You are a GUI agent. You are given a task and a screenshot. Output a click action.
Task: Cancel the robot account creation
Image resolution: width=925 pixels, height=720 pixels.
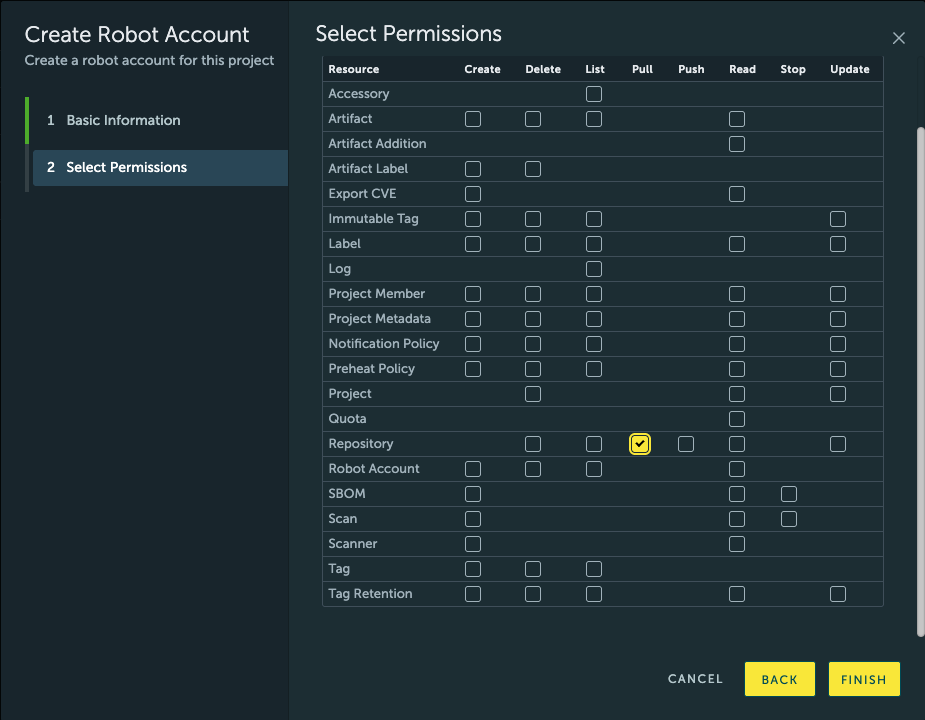(695, 679)
